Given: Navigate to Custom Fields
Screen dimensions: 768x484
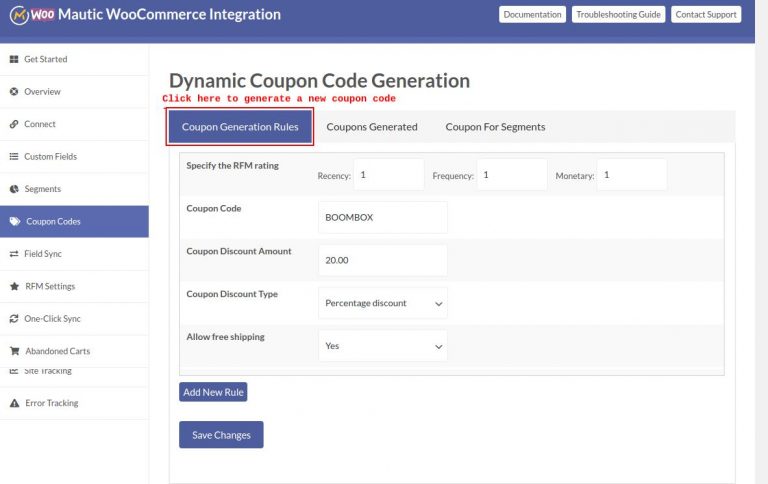Looking at the screenshot, I should coord(74,156).
